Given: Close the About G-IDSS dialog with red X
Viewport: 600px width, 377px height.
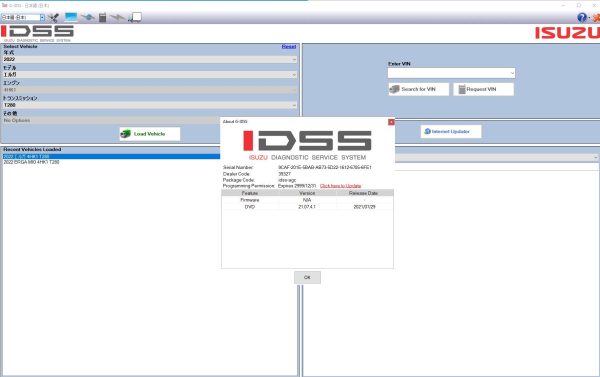Looking at the screenshot, I should [391, 122].
